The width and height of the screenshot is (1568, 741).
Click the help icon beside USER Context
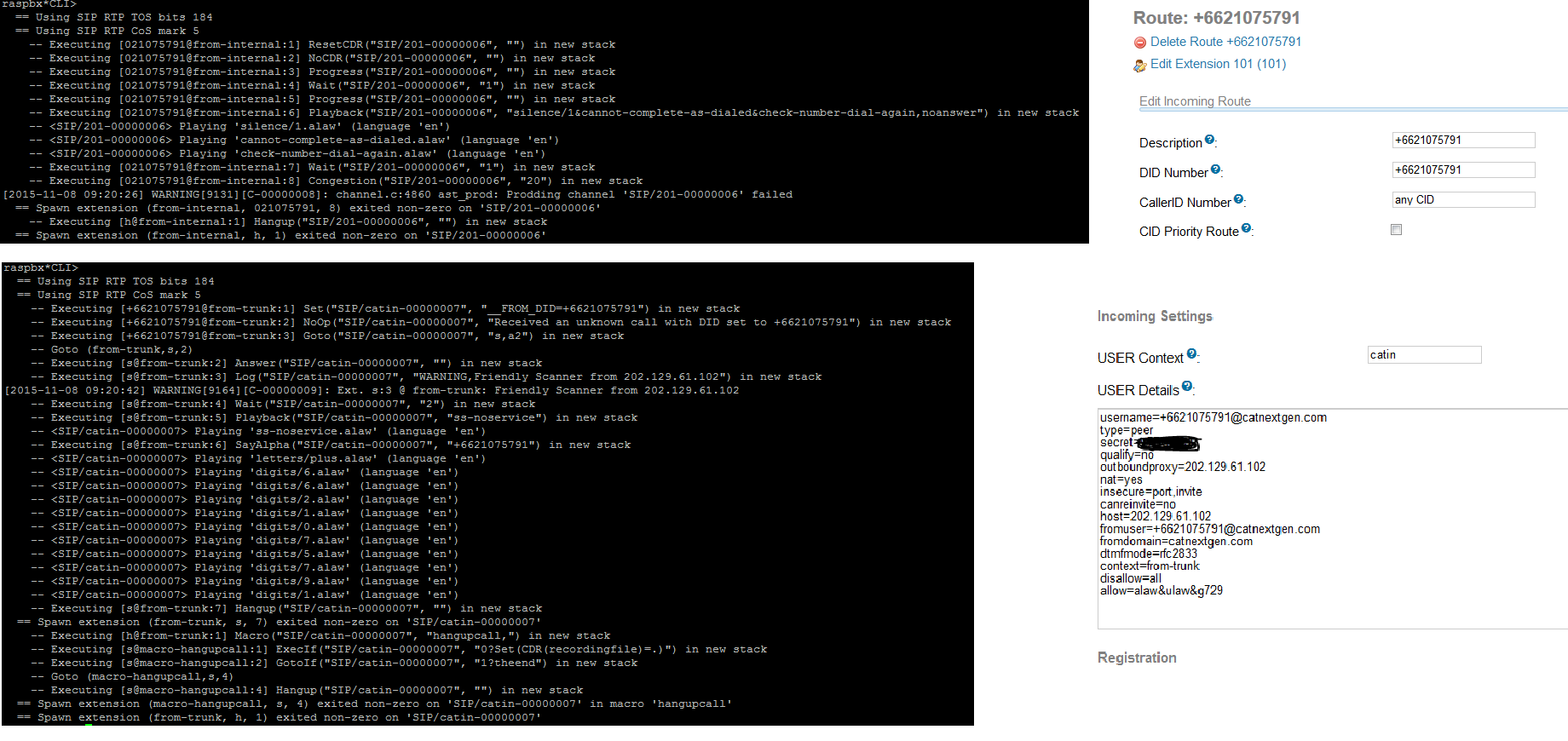coord(1191,354)
